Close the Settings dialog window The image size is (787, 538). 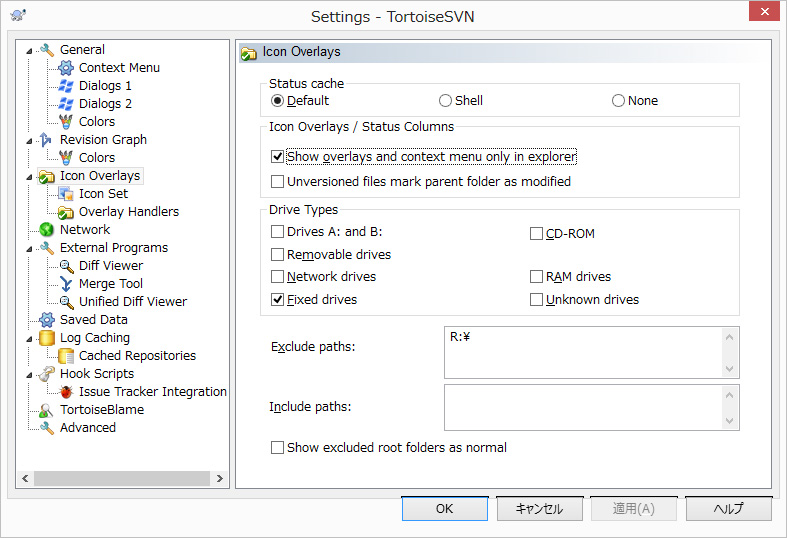[764, 11]
